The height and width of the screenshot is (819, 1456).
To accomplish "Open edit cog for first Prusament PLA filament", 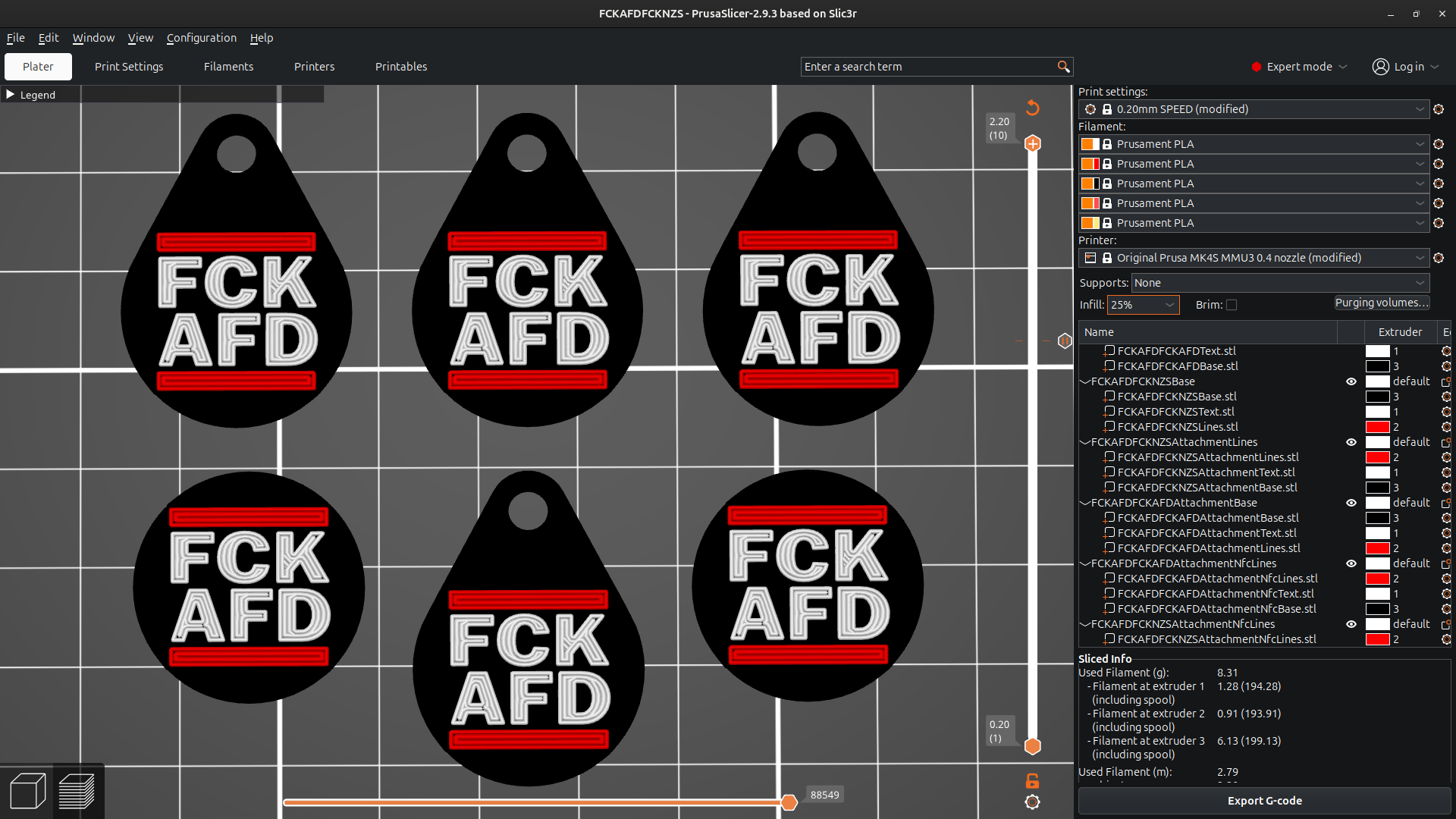I will coord(1439,144).
